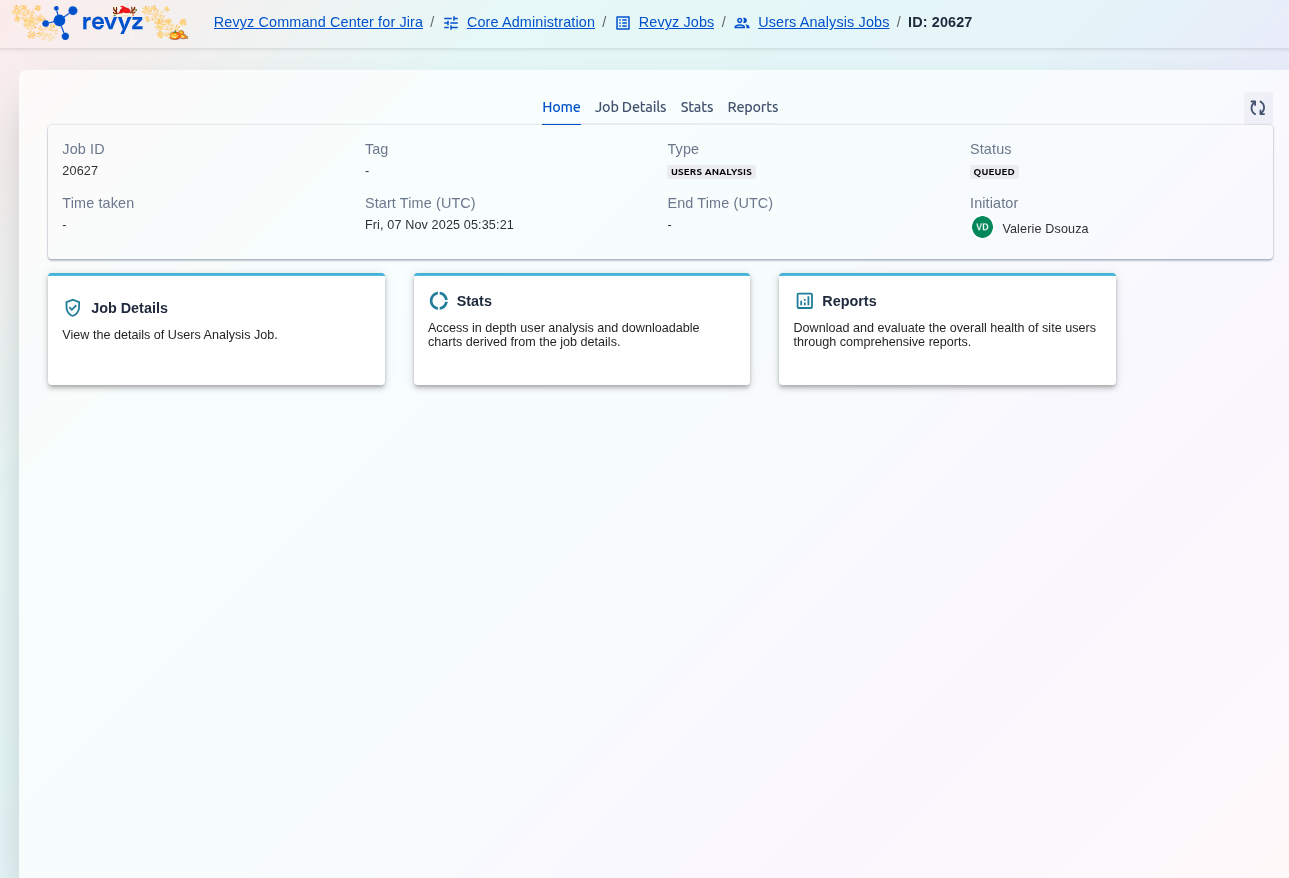This screenshot has height=878, width=1289.
Task: Select the Reports tab
Action: 752,107
